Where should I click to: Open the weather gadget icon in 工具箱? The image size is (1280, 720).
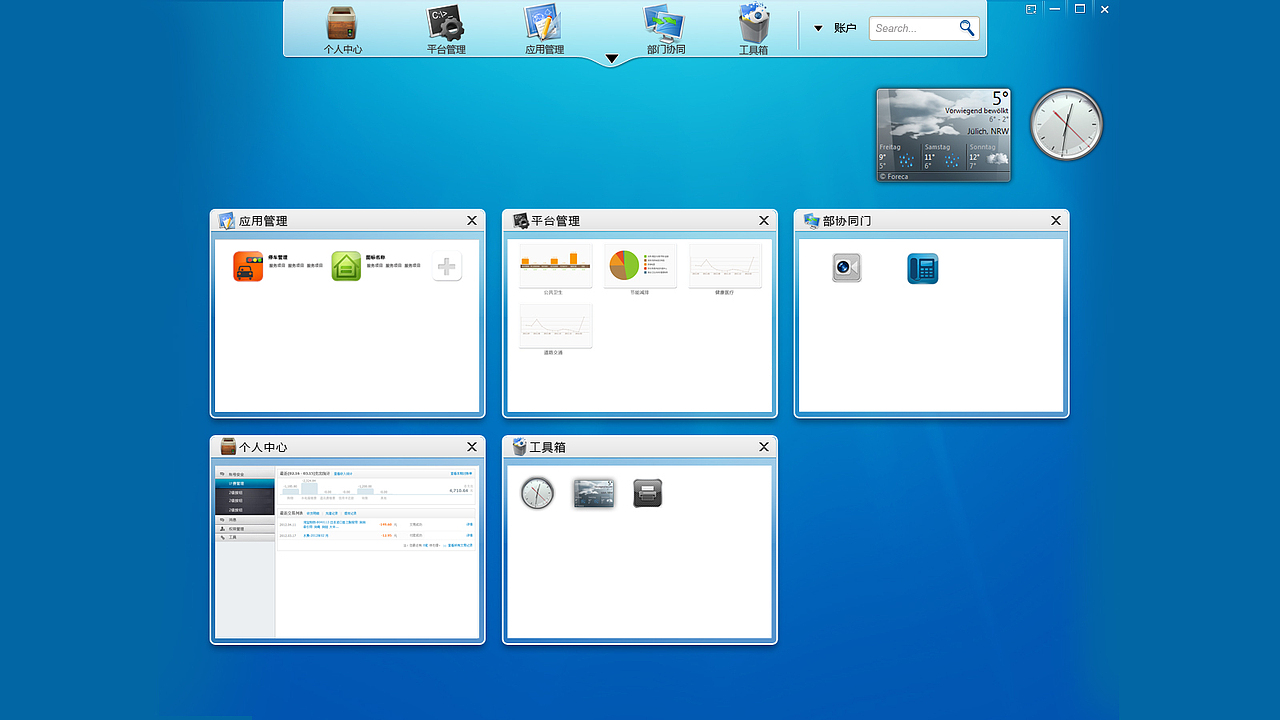point(593,493)
